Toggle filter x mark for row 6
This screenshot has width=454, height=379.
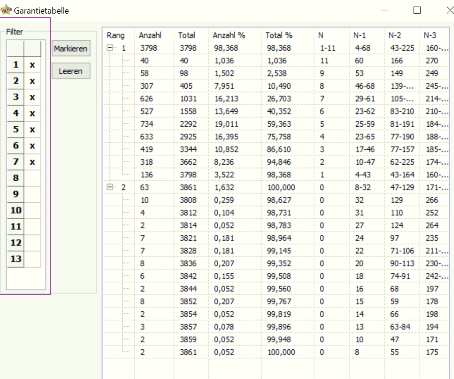(x=32, y=146)
